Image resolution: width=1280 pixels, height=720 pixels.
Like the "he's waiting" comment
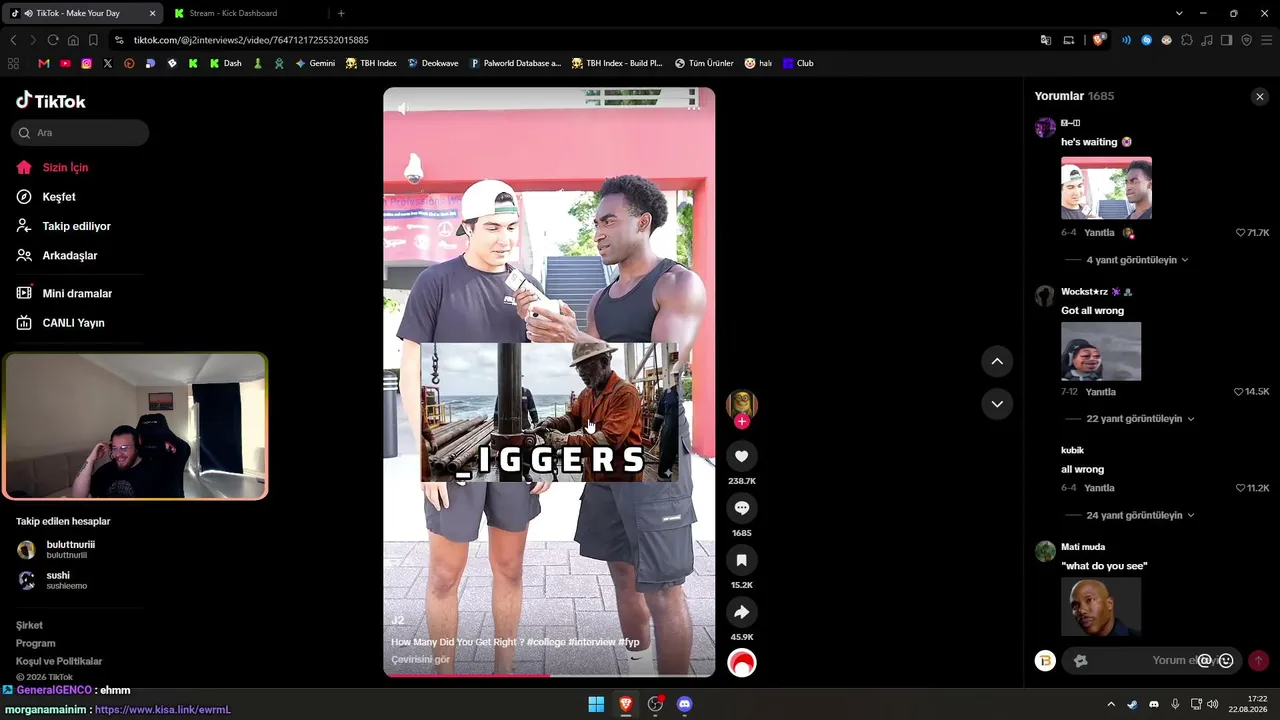click(1240, 233)
